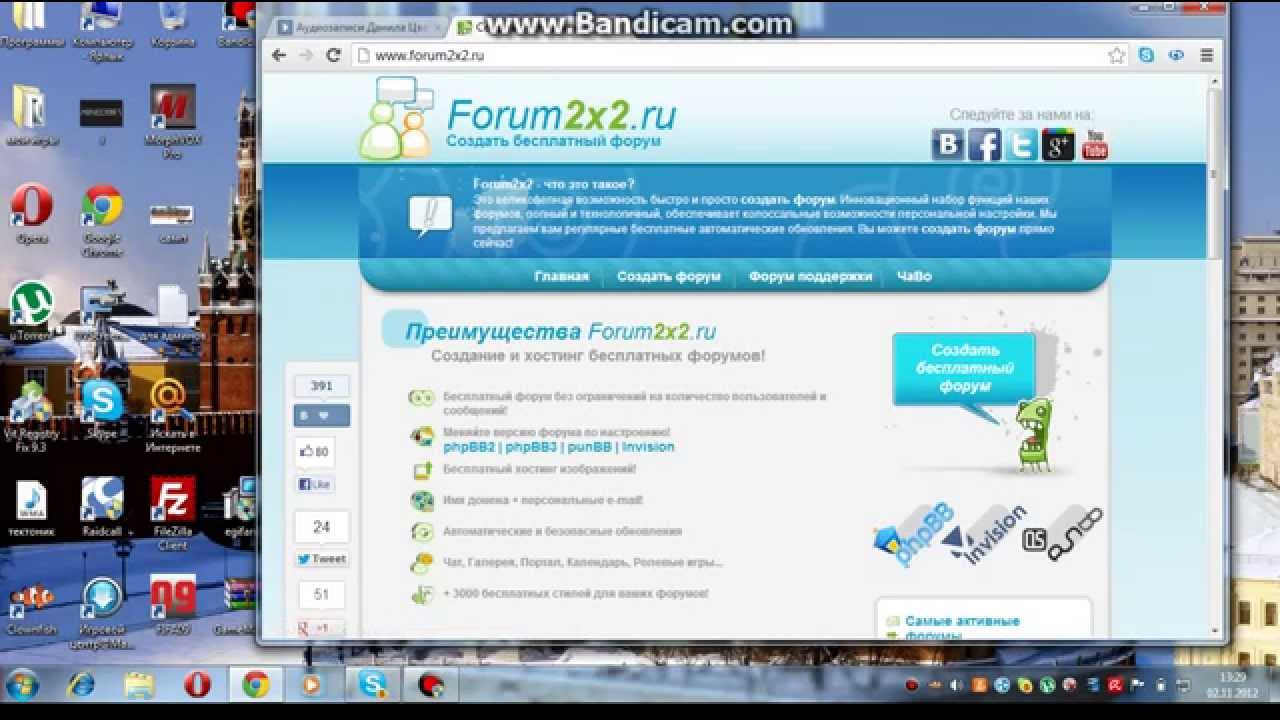Click the Tweet button
Image resolution: width=1280 pixels, height=720 pixels.
pyautogui.click(x=321, y=559)
